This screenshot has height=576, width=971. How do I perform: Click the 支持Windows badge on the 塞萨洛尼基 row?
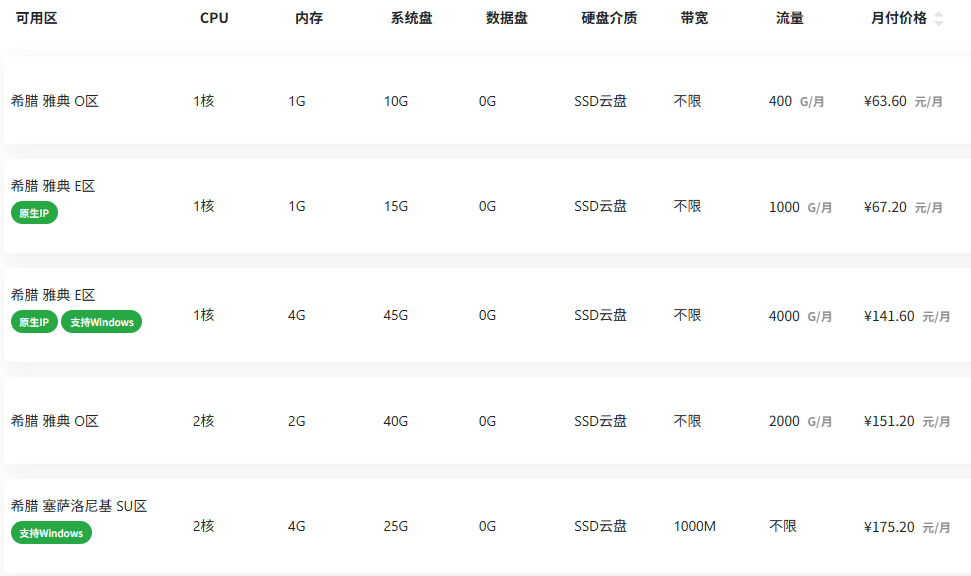(51, 533)
